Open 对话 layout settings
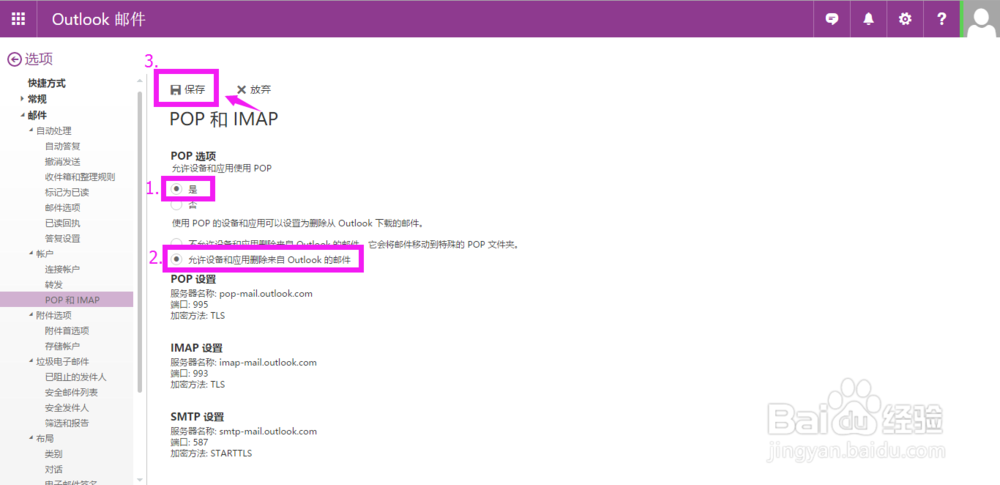The image size is (1000, 485). coord(54,469)
